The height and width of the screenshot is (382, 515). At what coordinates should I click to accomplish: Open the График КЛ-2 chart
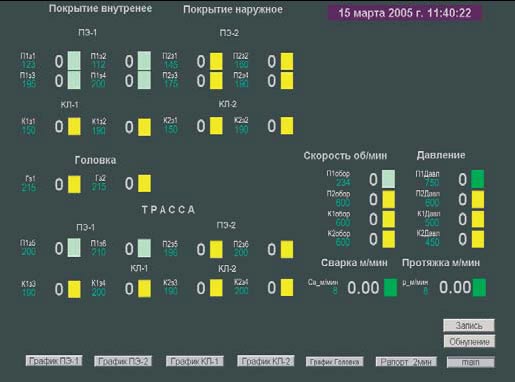point(266,361)
